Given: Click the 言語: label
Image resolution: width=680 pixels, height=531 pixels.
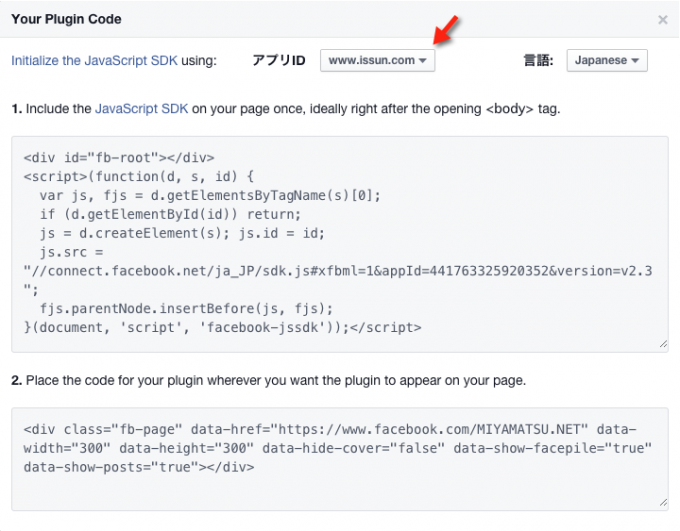Looking at the screenshot, I should (x=538, y=60).
